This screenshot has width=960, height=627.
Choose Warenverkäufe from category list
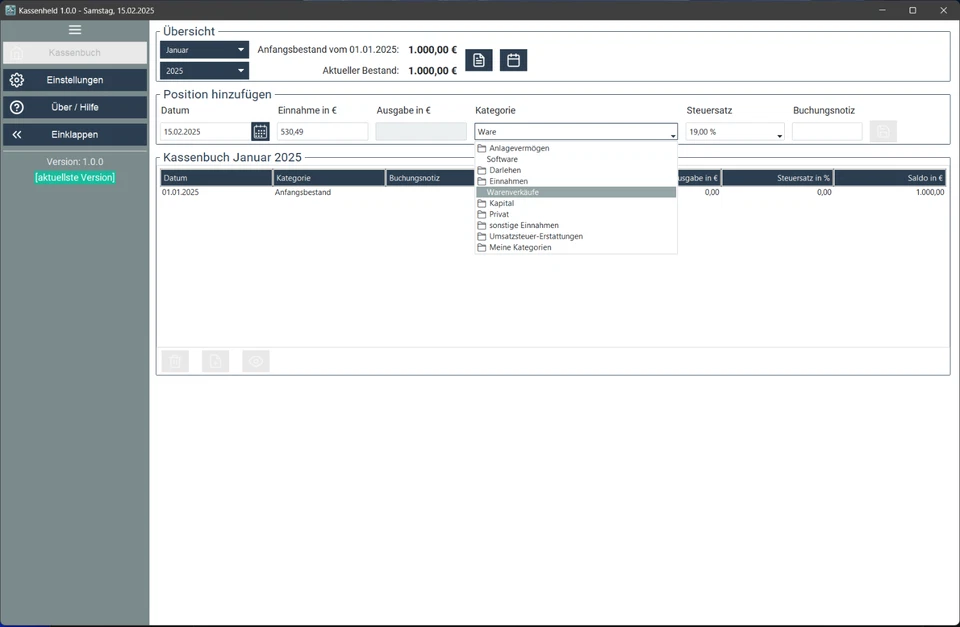(576, 192)
